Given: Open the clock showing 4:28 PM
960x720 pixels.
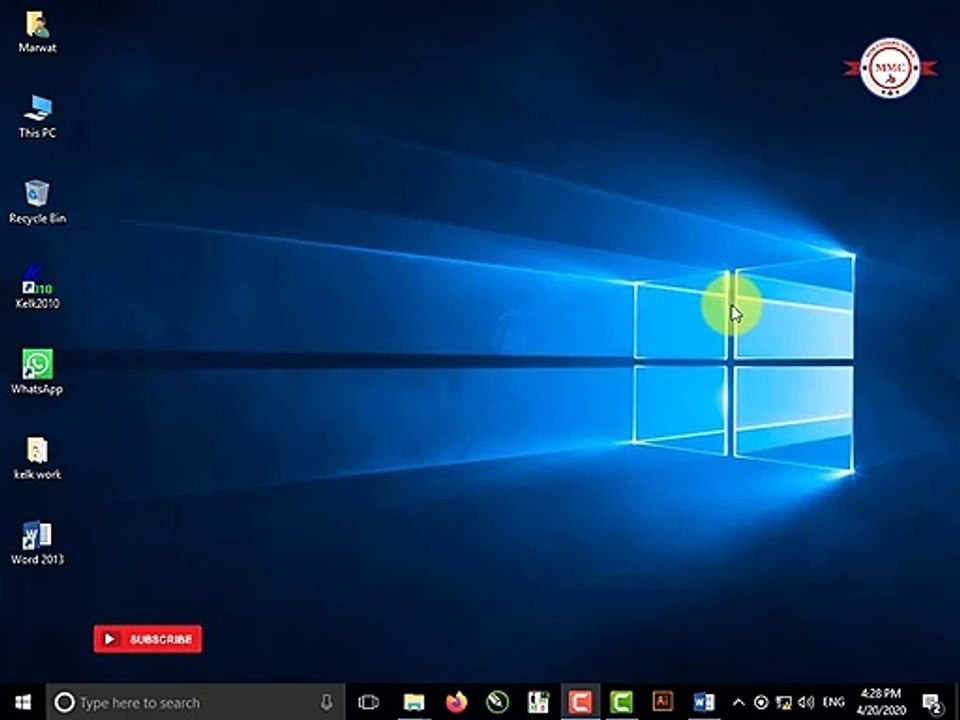Looking at the screenshot, I should coord(881,702).
